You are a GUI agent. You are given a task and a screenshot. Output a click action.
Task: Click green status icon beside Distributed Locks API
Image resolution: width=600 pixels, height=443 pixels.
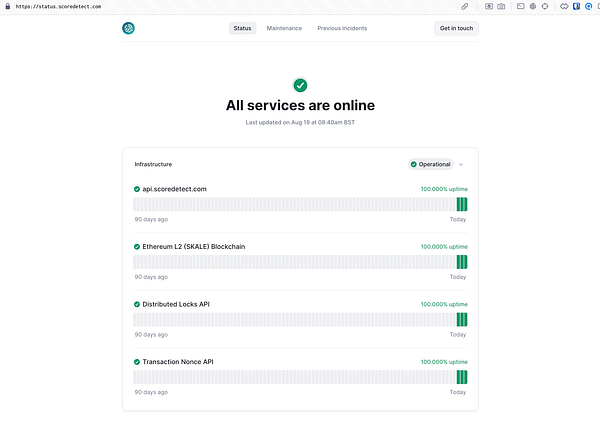coord(137,304)
